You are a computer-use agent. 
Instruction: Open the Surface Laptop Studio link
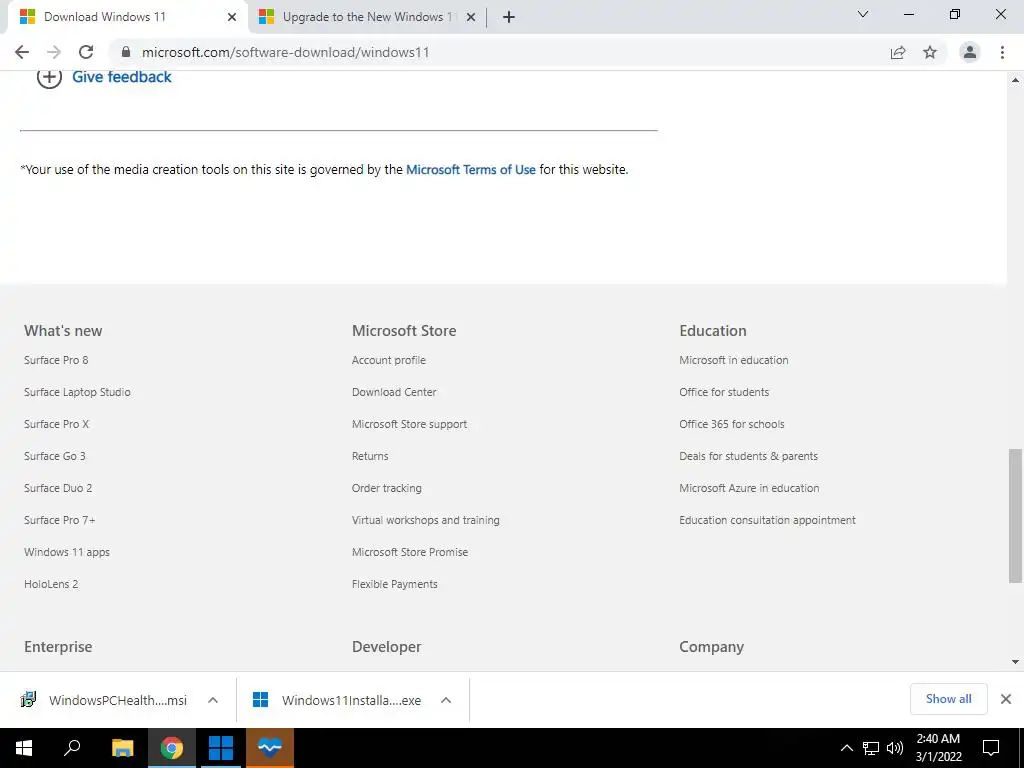(x=77, y=392)
